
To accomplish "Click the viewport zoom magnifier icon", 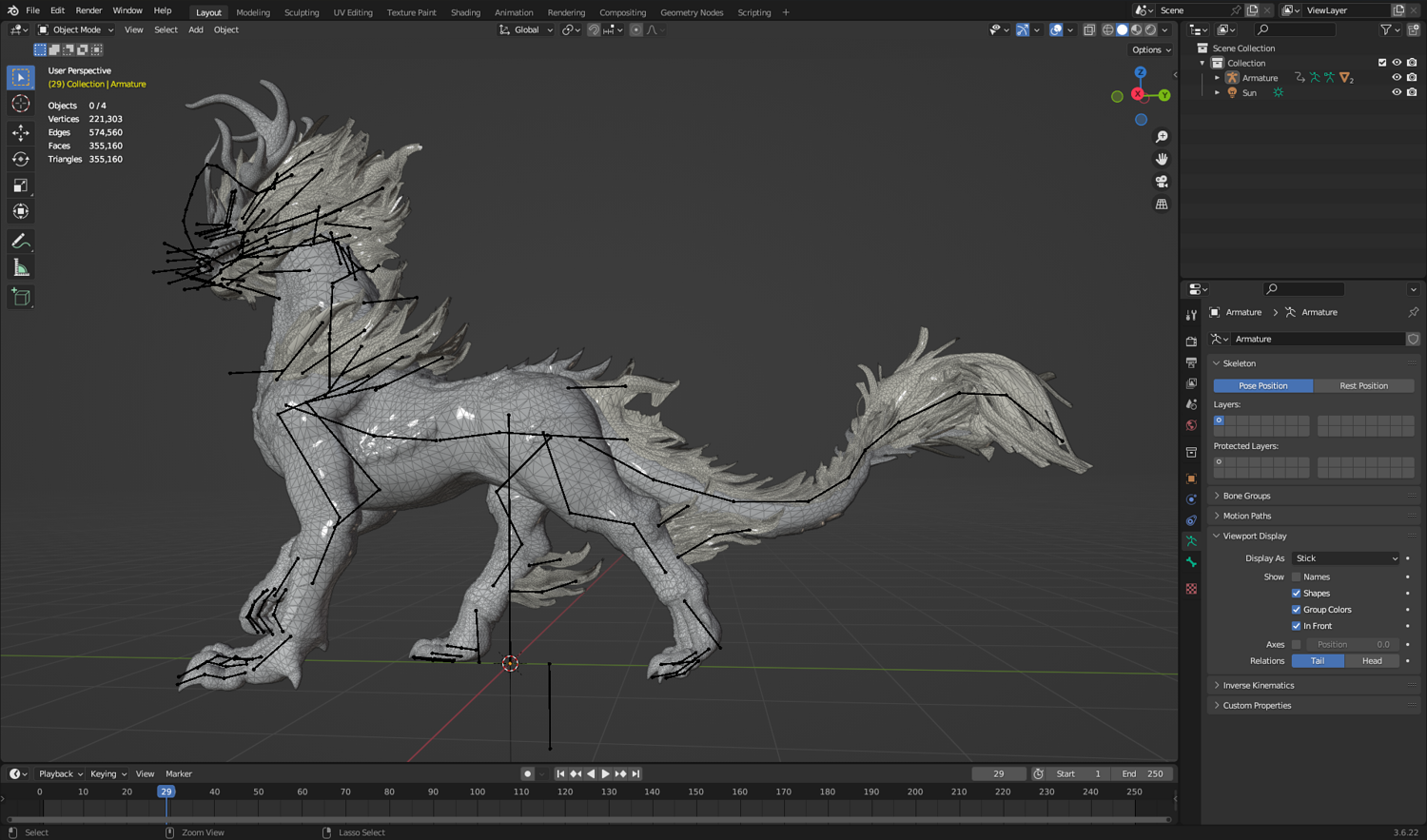I will (1162, 137).
